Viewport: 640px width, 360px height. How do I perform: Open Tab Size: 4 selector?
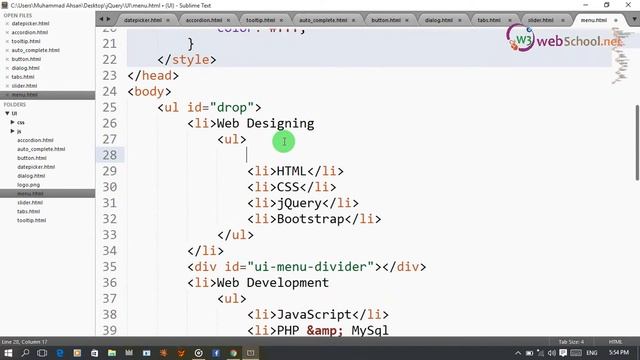pyautogui.click(x=571, y=342)
